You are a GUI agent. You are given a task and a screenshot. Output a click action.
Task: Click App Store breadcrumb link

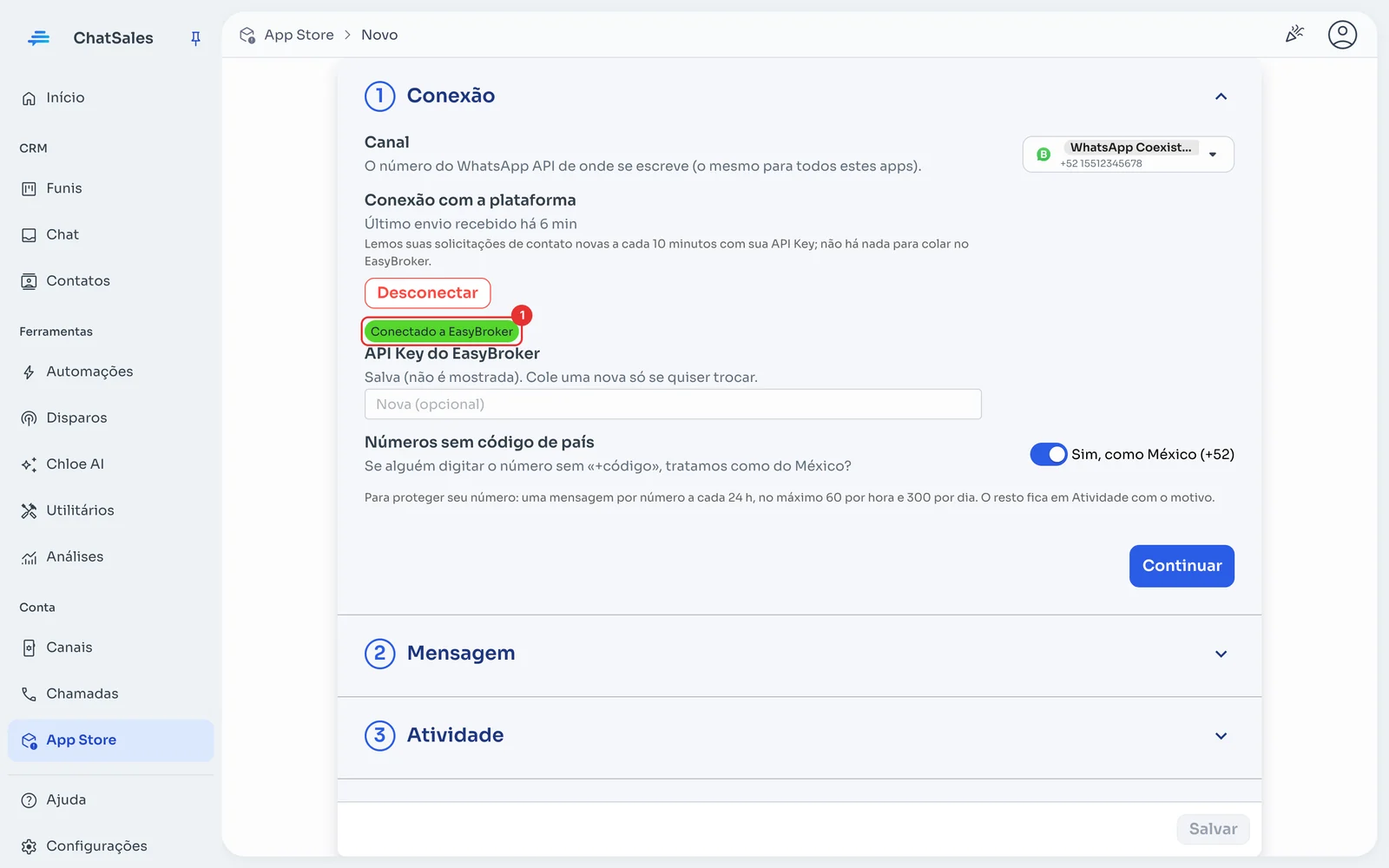pyautogui.click(x=299, y=35)
